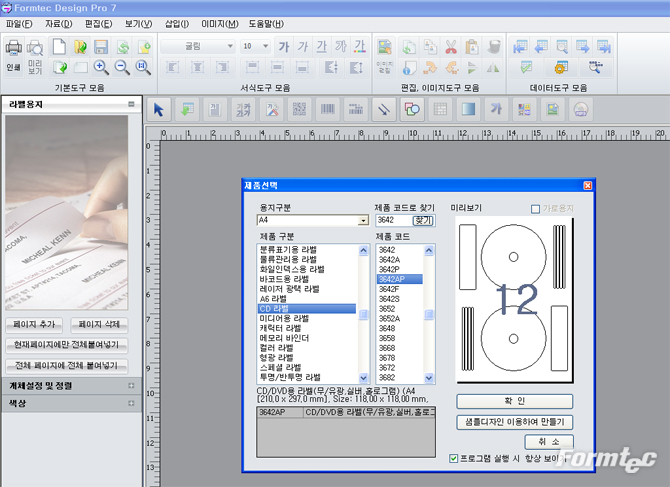
Task: Select the shapes drawing tool
Action: (412, 110)
